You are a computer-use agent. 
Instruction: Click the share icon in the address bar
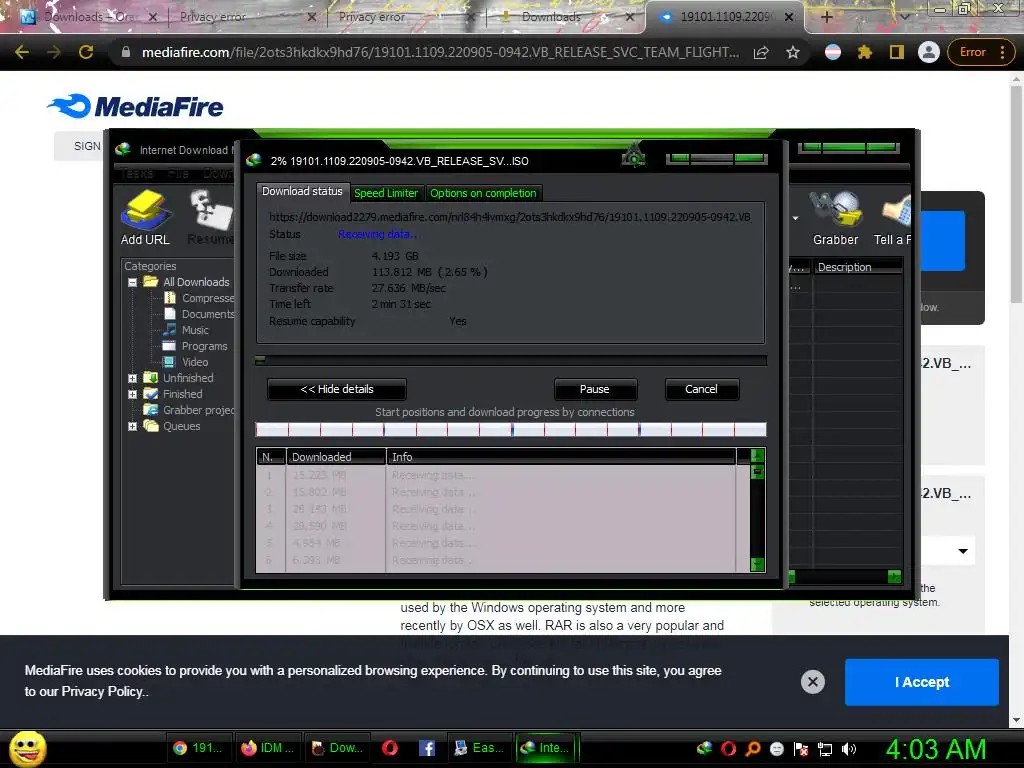tap(761, 52)
